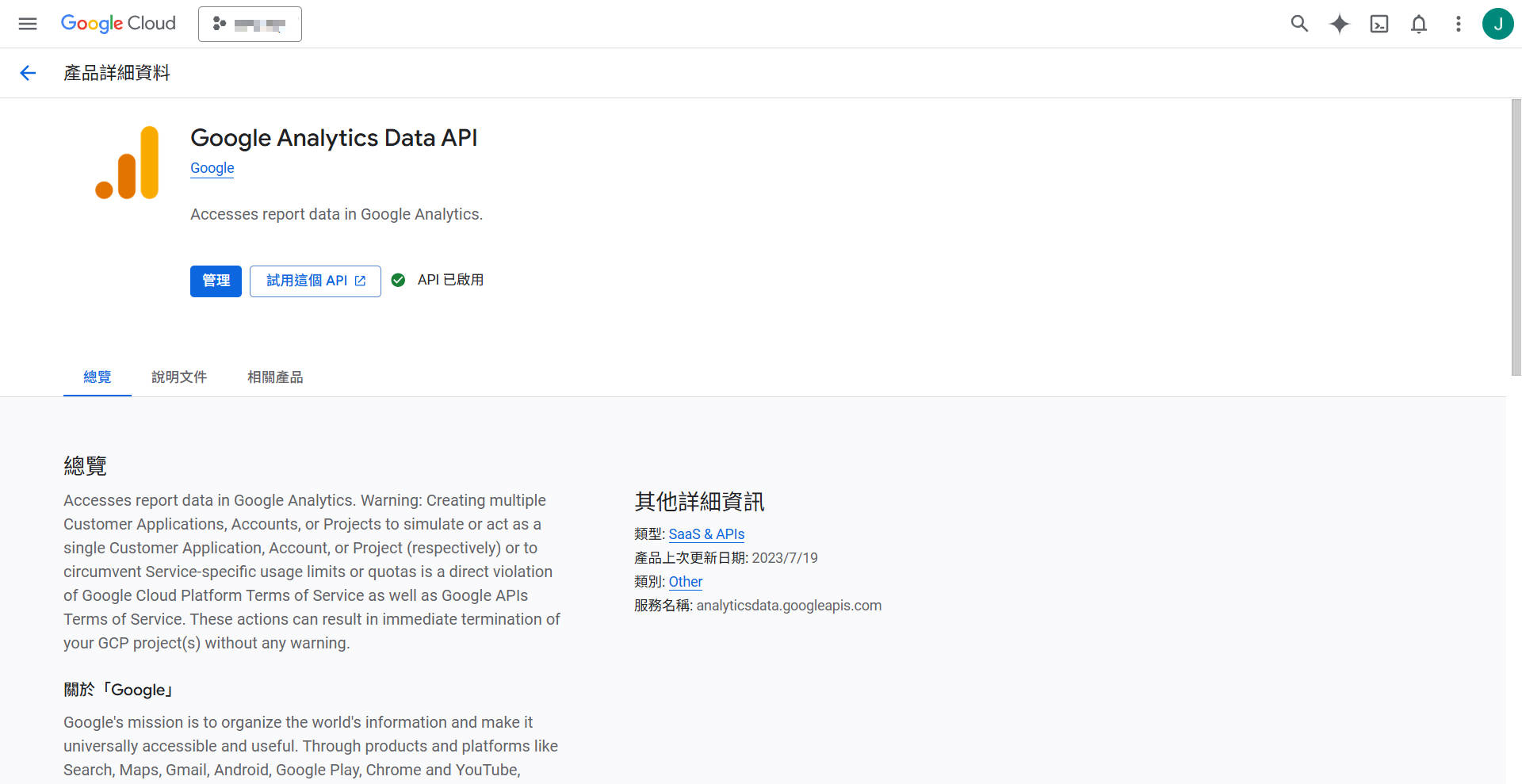
Task: Open the more options three-dot menu
Action: pyautogui.click(x=1459, y=24)
